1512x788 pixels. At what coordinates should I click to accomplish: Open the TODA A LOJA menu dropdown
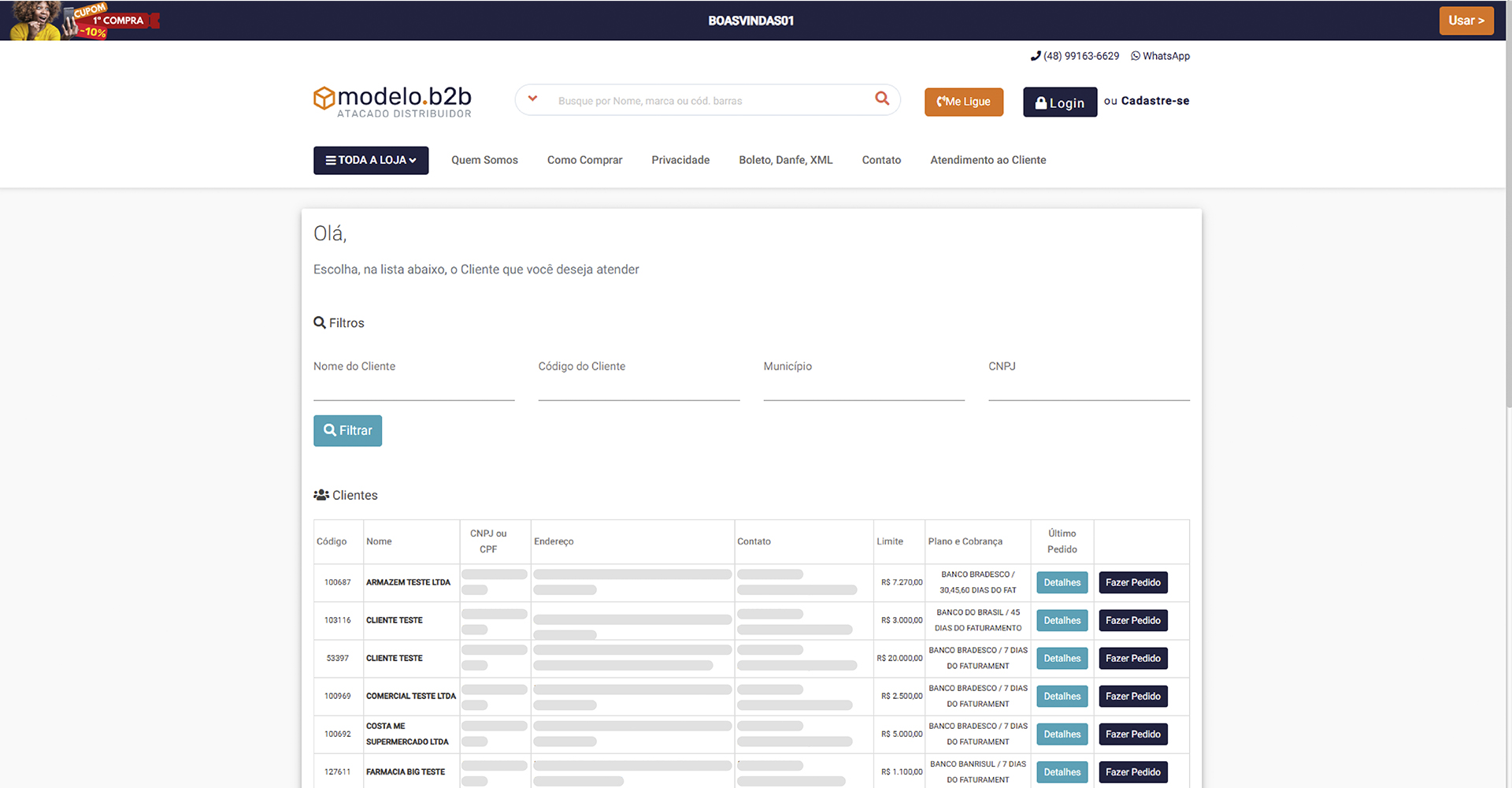click(x=371, y=160)
